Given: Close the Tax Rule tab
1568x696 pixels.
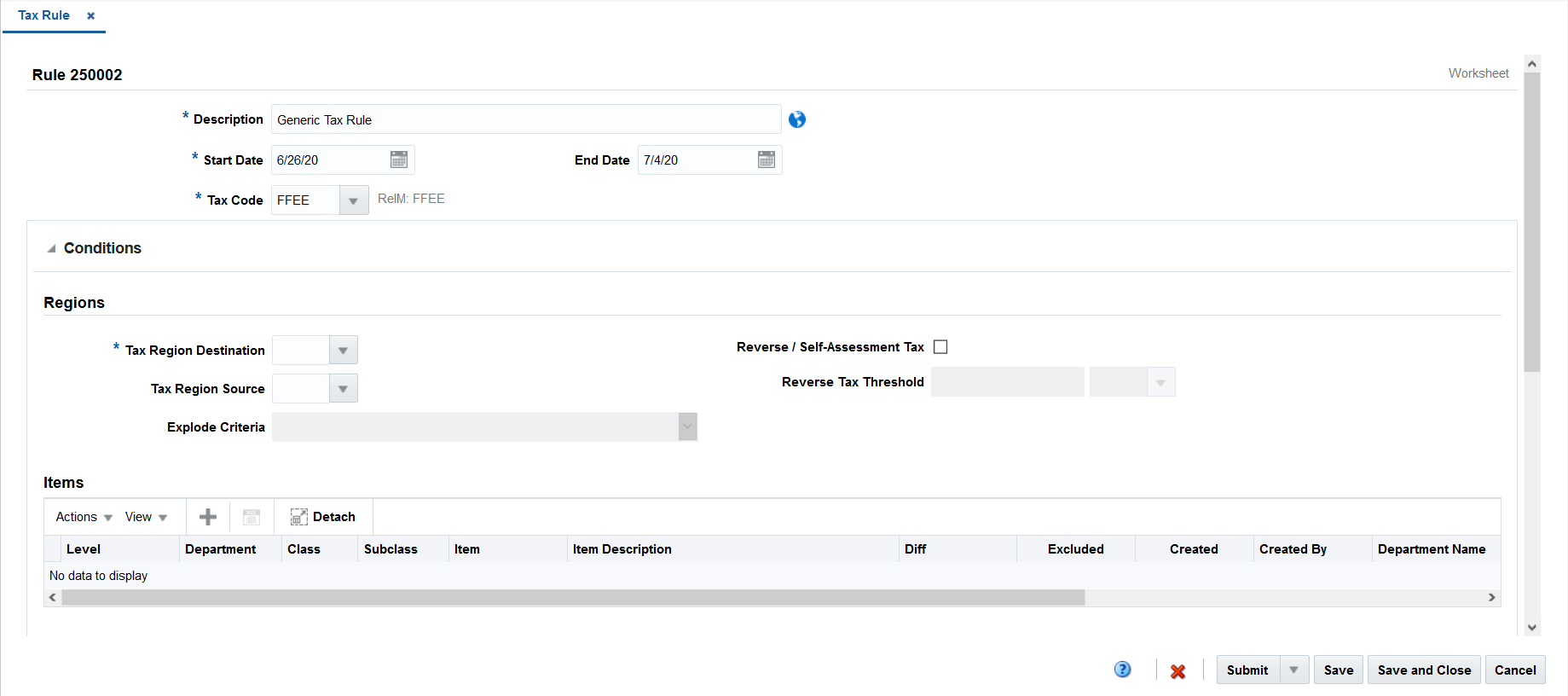Looking at the screenshot, I should click(91, 15).
